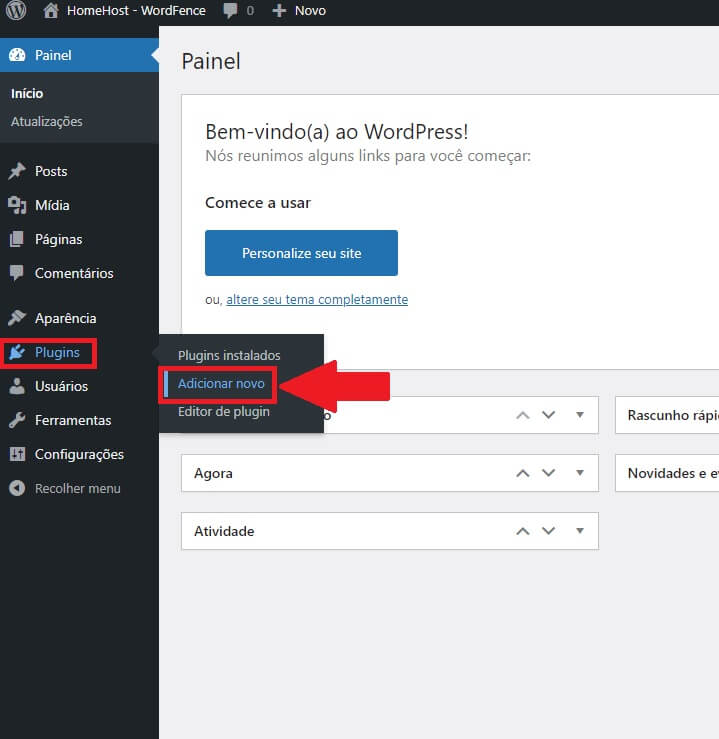
Task: Move the Agora widget down
Action: pos(548,473)
